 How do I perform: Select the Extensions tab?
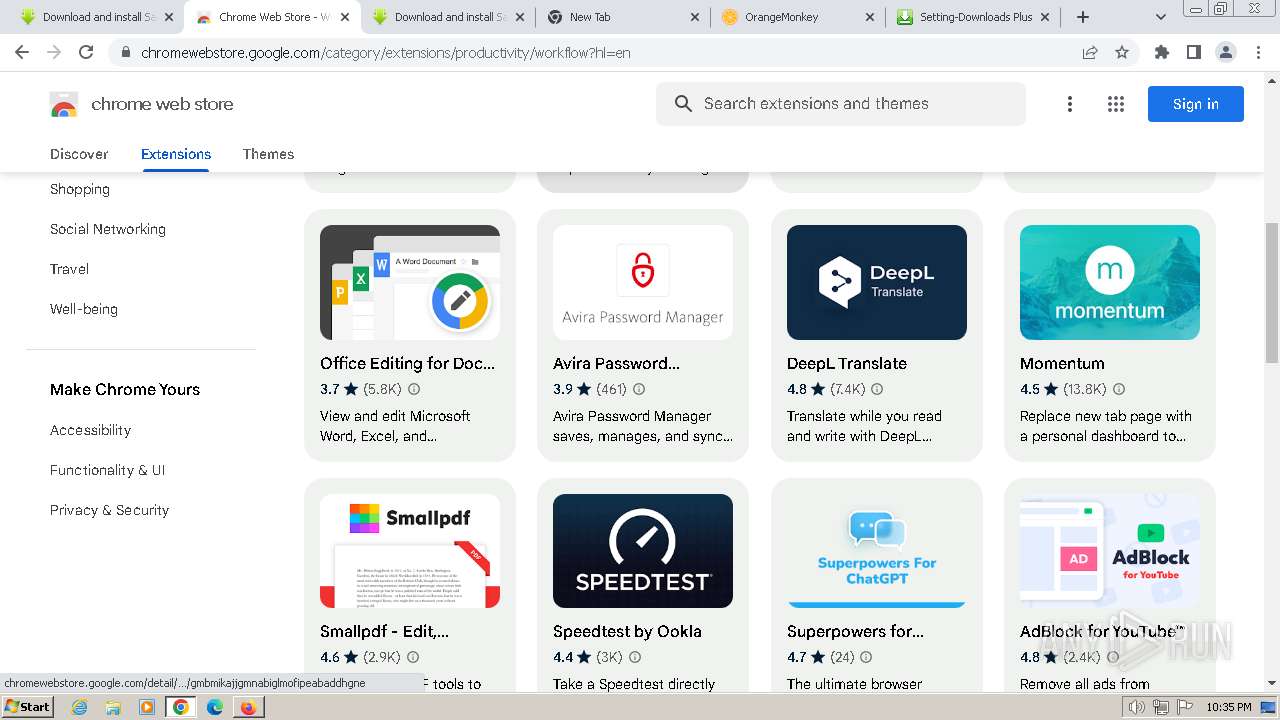click(176, 154)
